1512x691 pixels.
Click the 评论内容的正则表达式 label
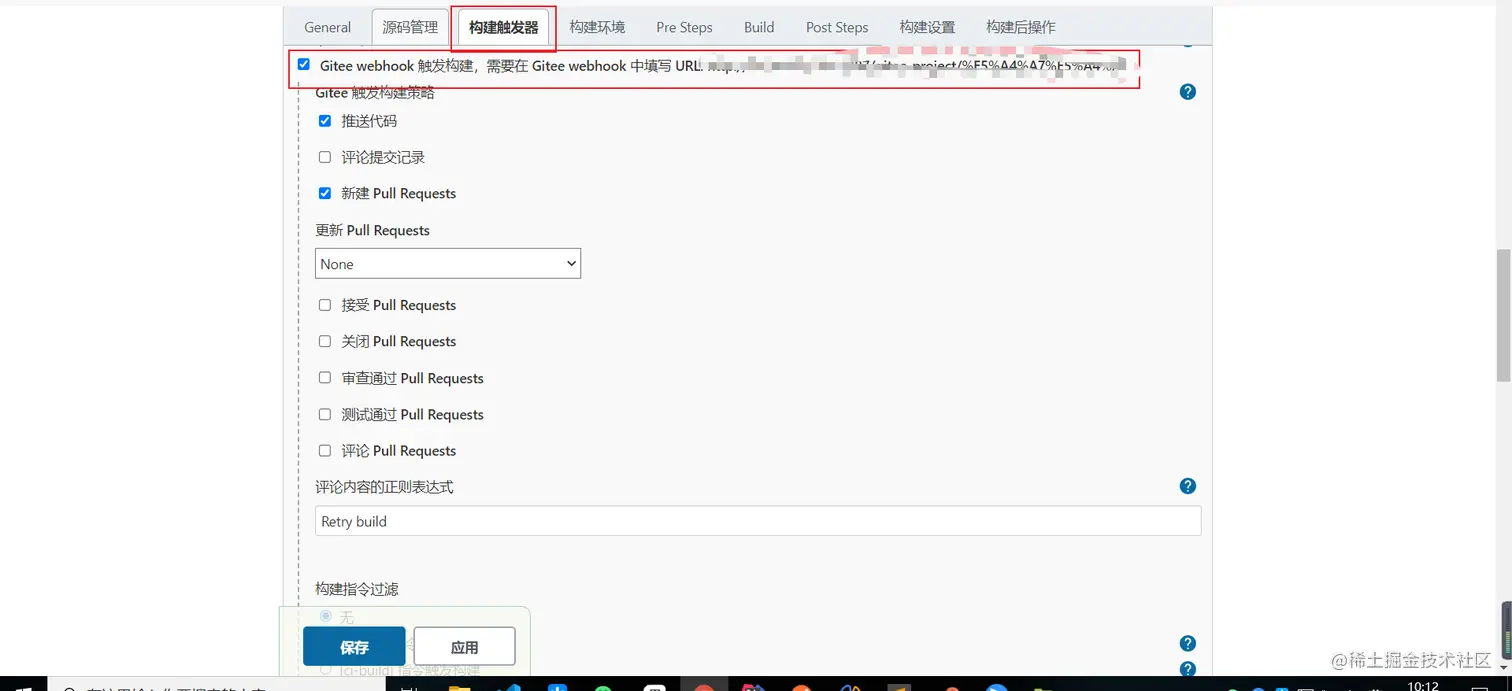(x=384, y=486)
